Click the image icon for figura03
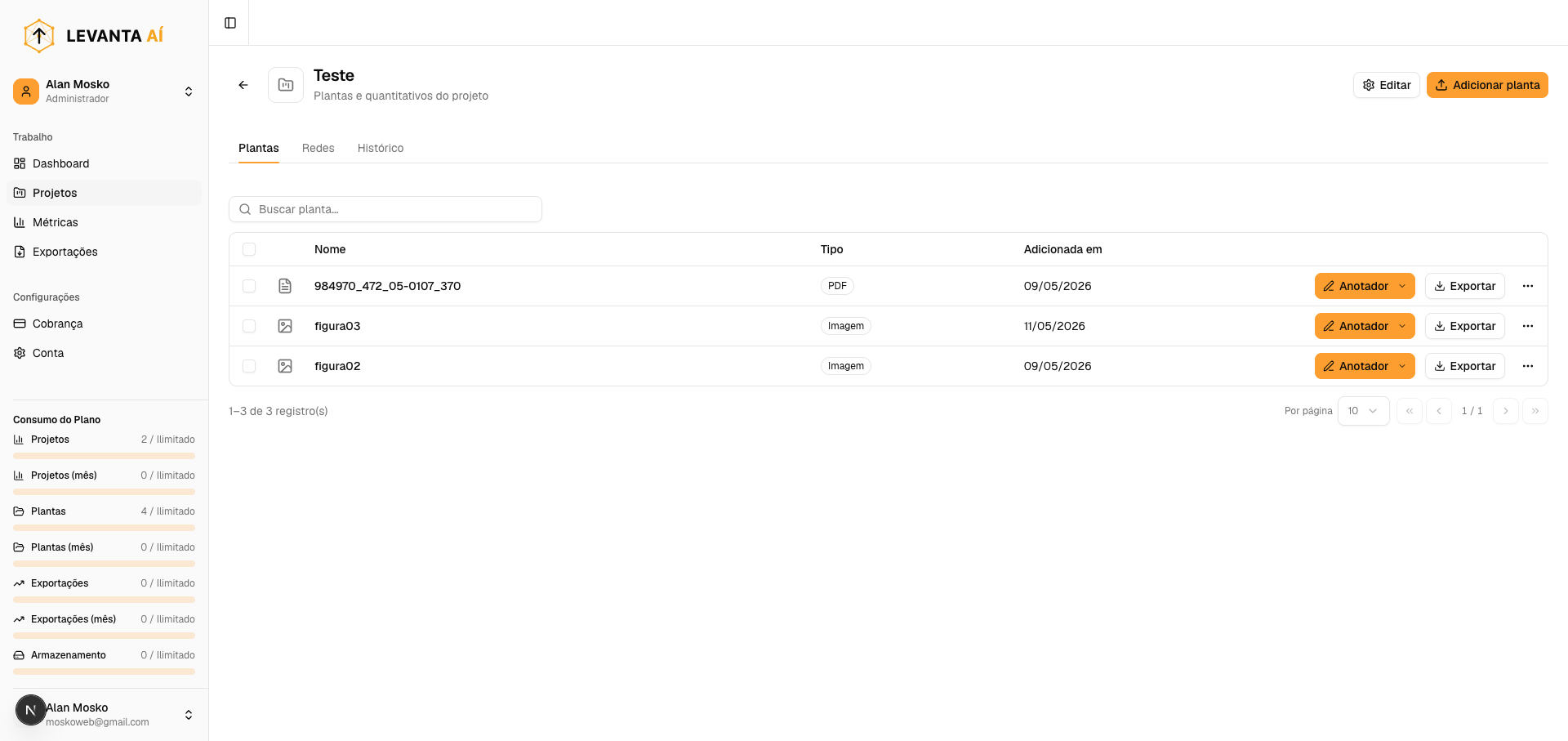This screenshot has width=1568, height=741. (x=285, y=326)
